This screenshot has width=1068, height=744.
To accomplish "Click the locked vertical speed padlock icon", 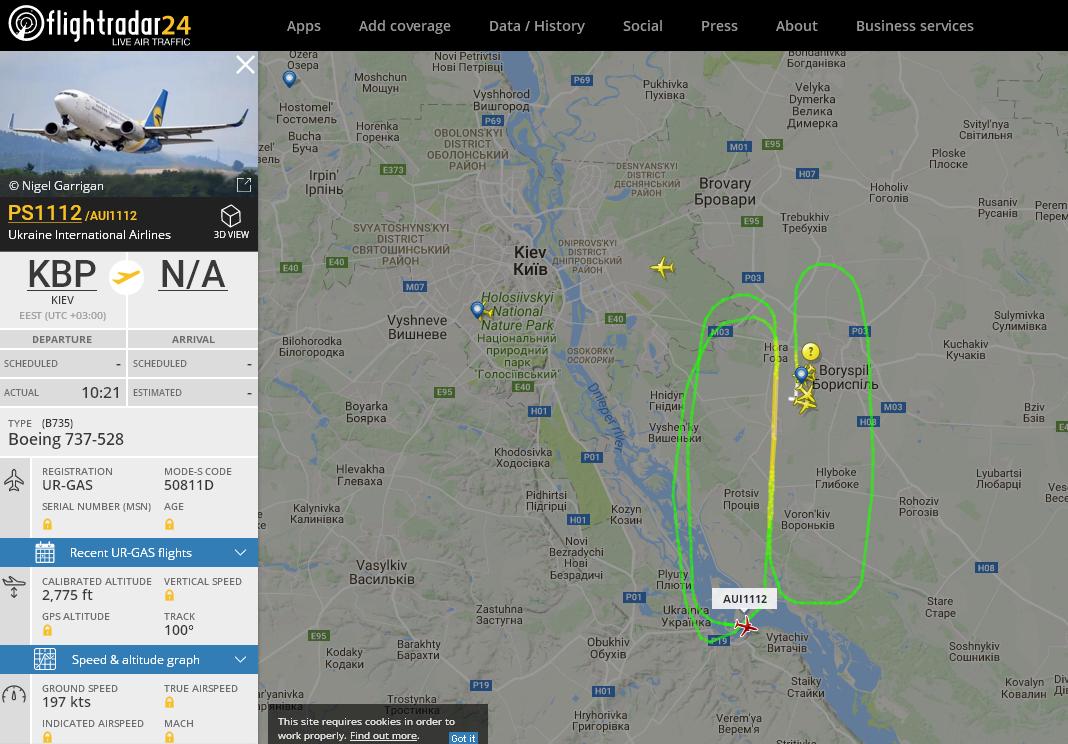I will click(169, 595).
